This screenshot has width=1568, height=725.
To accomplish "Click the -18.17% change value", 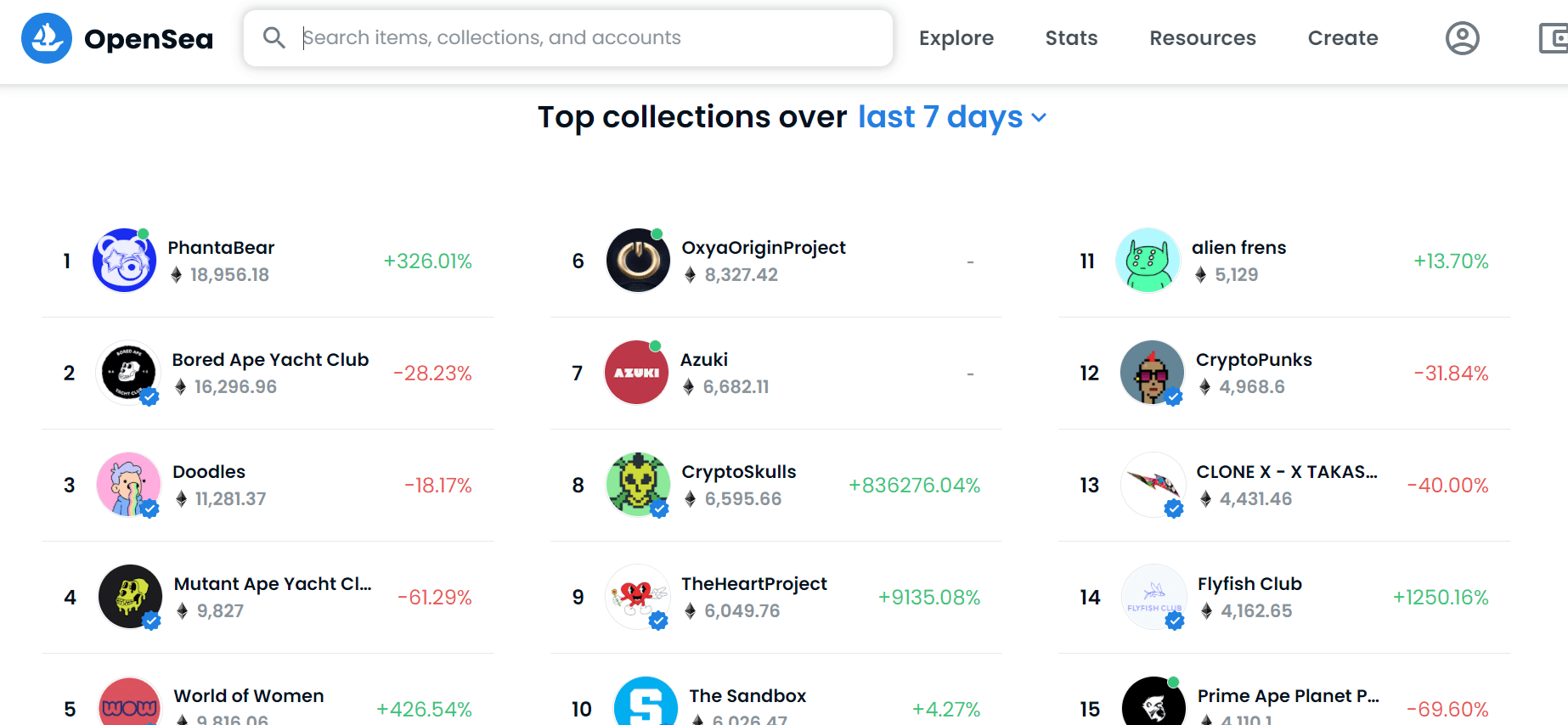I will (x=438, y=486).
